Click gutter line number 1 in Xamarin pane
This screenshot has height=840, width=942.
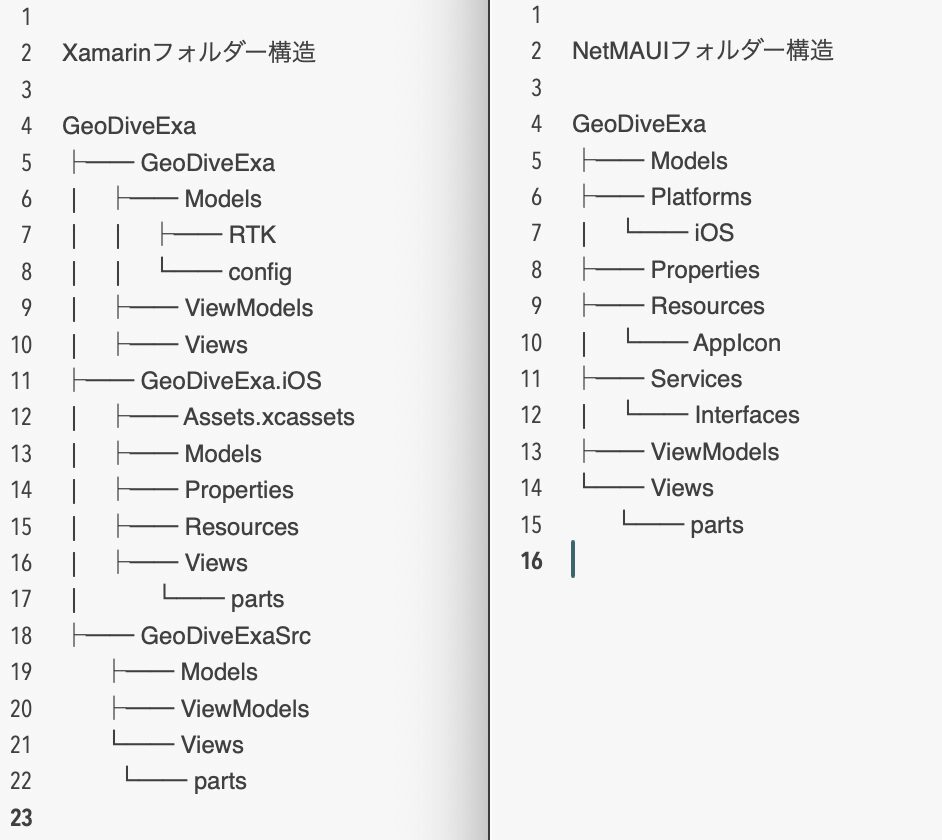coord(26,17)
